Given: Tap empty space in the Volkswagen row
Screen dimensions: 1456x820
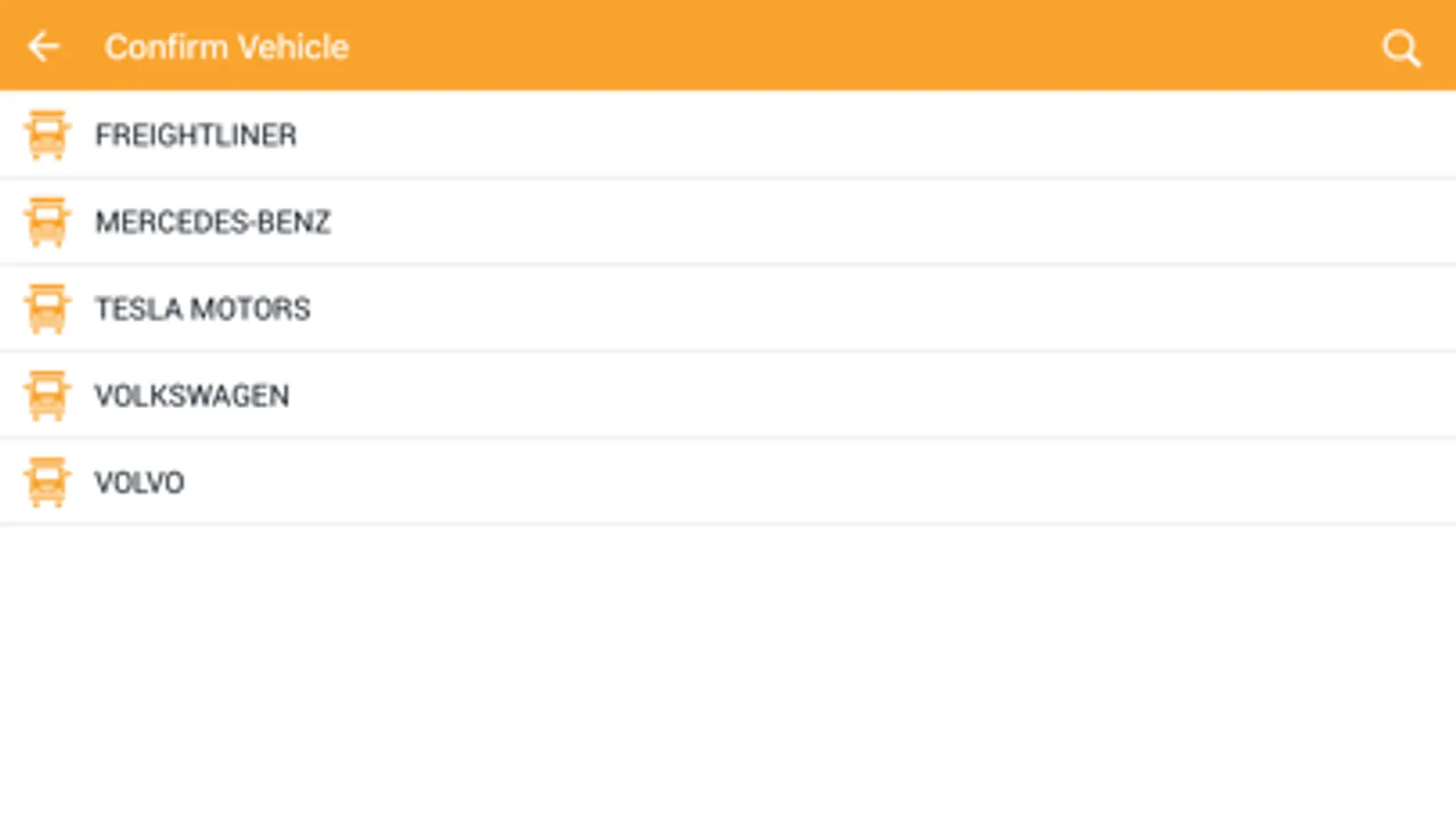Looking at the screenshot, I should pyautogui.click(x=820, y=395).
